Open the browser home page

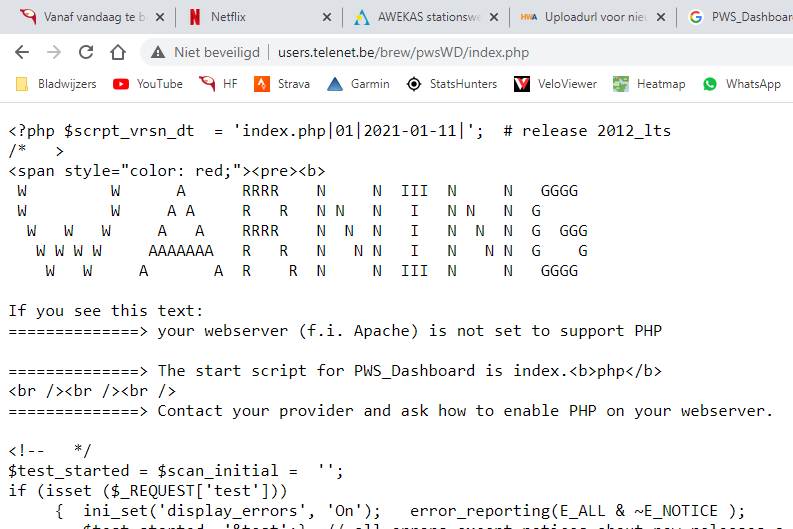(118, 52)
